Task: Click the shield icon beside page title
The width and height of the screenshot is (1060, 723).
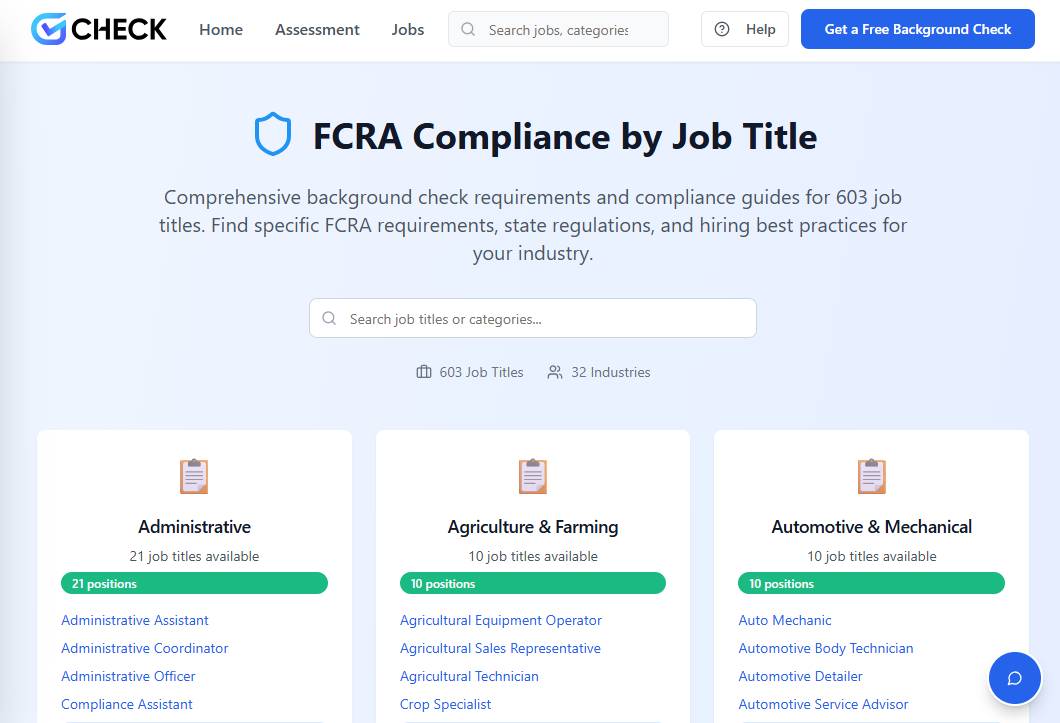Action: pos(272,135)
